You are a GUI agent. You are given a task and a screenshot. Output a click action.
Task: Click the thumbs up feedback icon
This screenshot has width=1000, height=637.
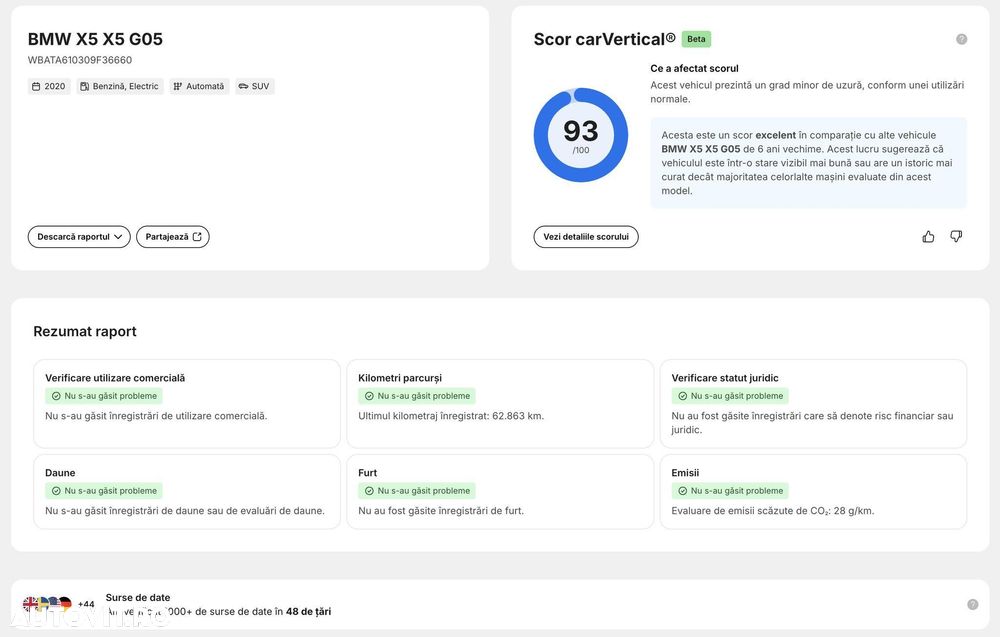(928, 237)
